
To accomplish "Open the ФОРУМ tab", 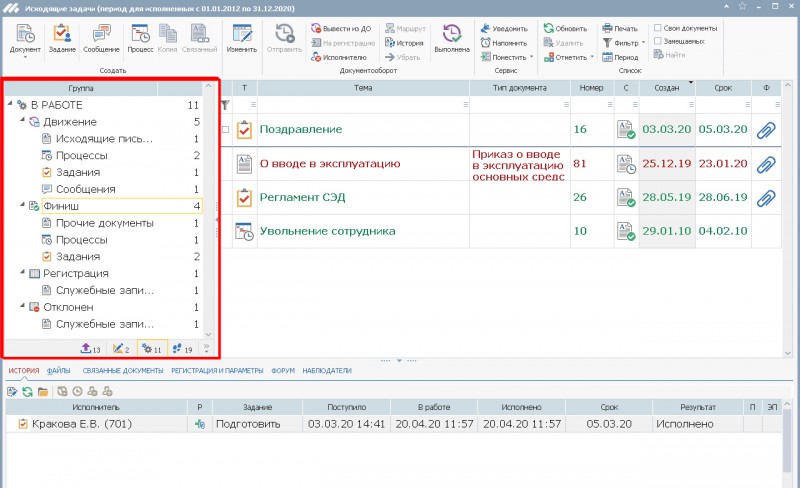I will [x=283, y=371].
